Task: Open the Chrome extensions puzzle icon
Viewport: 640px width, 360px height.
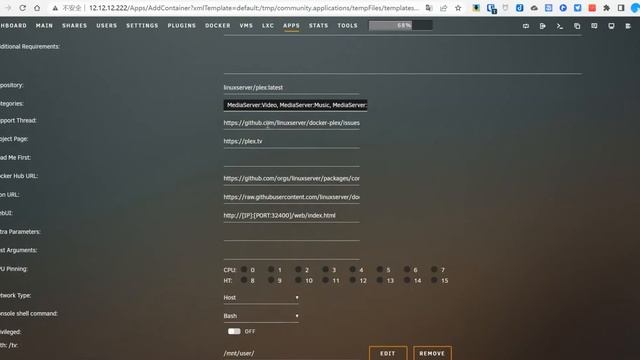Action: (607, 8)
